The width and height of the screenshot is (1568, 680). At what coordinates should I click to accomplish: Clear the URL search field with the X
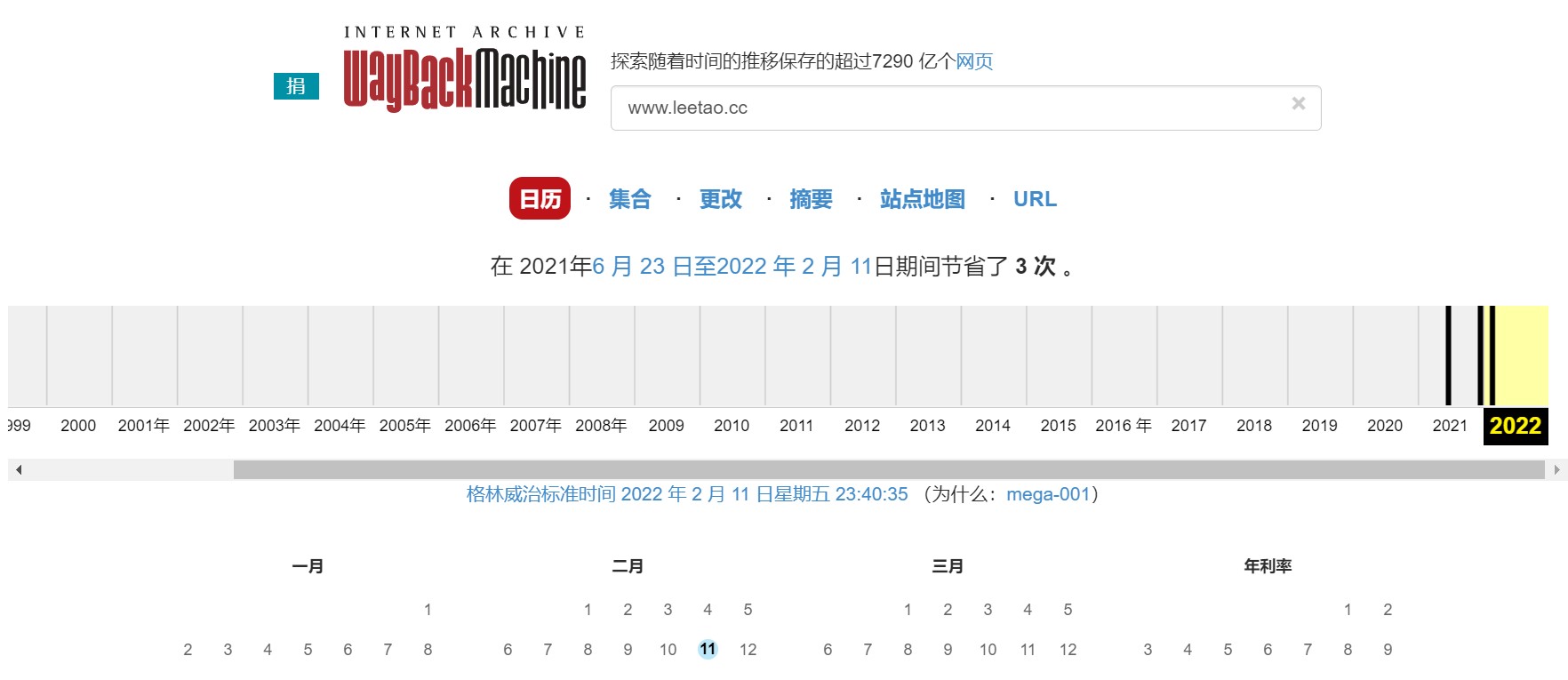[x=1299, y=103]
